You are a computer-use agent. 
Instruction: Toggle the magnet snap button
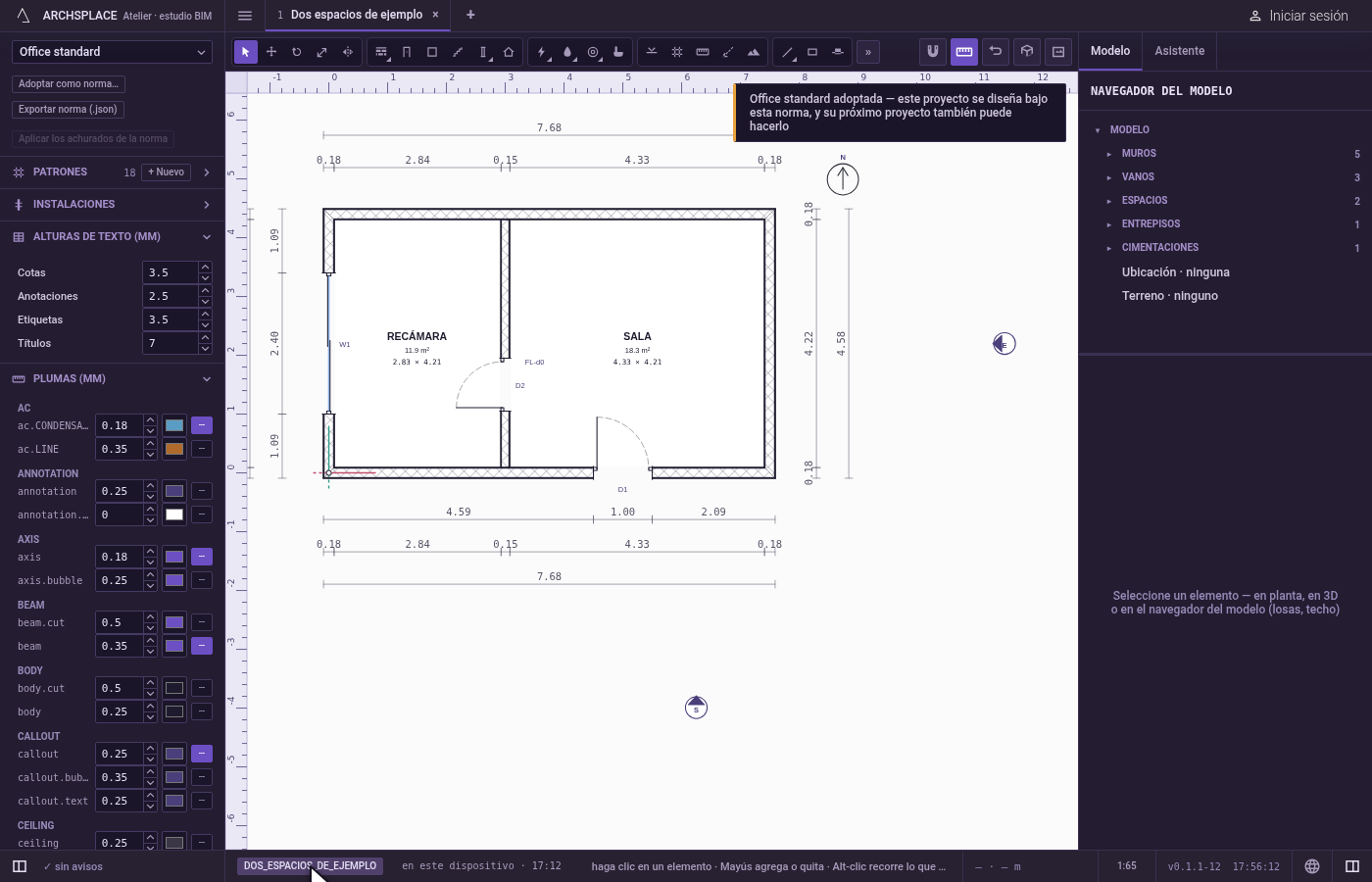click(x=933, y=52)
